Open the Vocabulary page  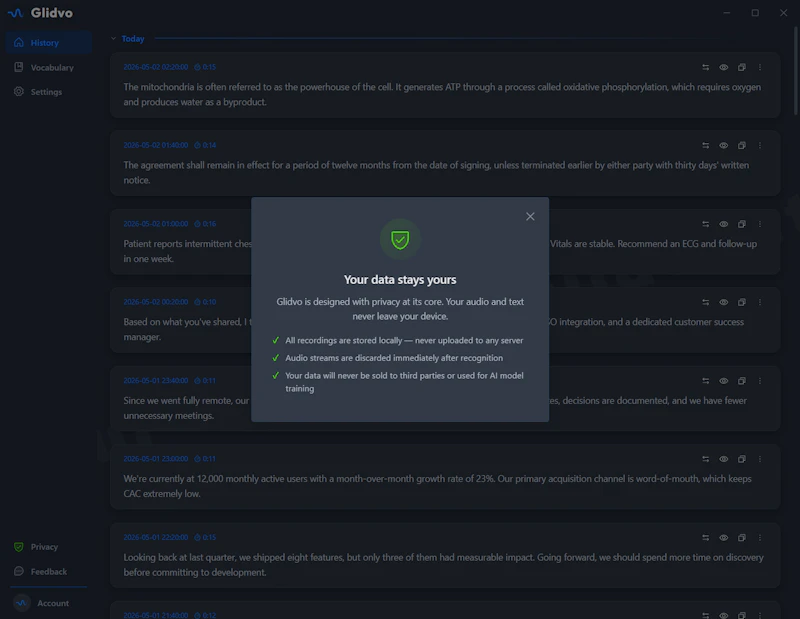[49, 67]
